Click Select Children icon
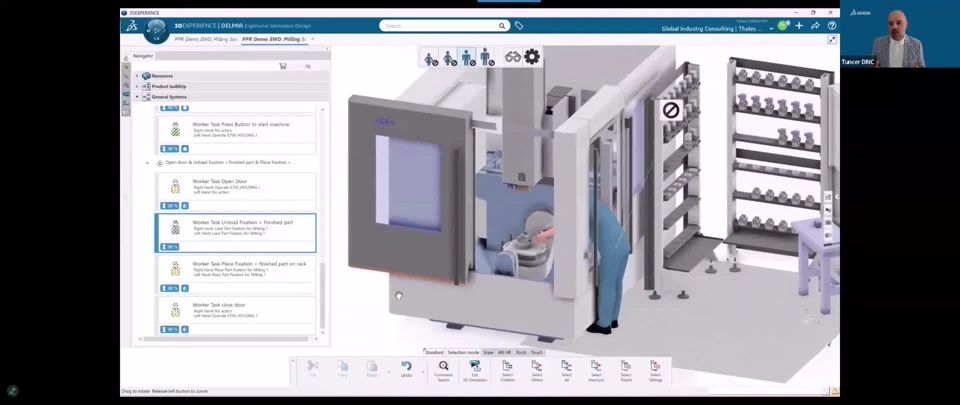 [x=507, y=369]
